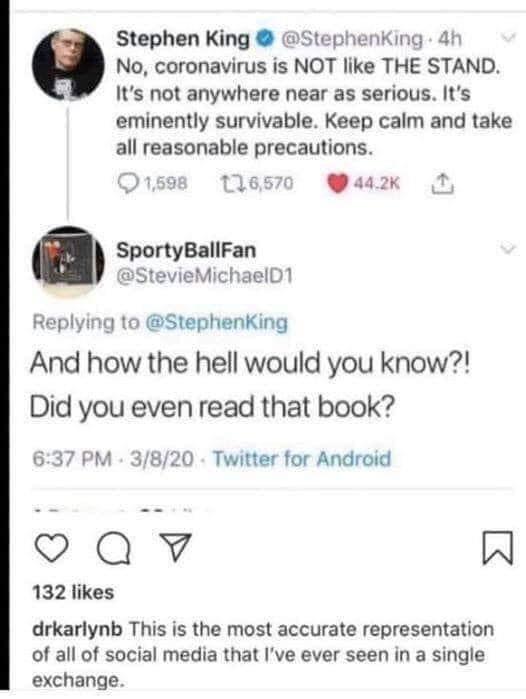
Task: Open the drkarlynb username in caption
Action: click(x=77, y=629)
